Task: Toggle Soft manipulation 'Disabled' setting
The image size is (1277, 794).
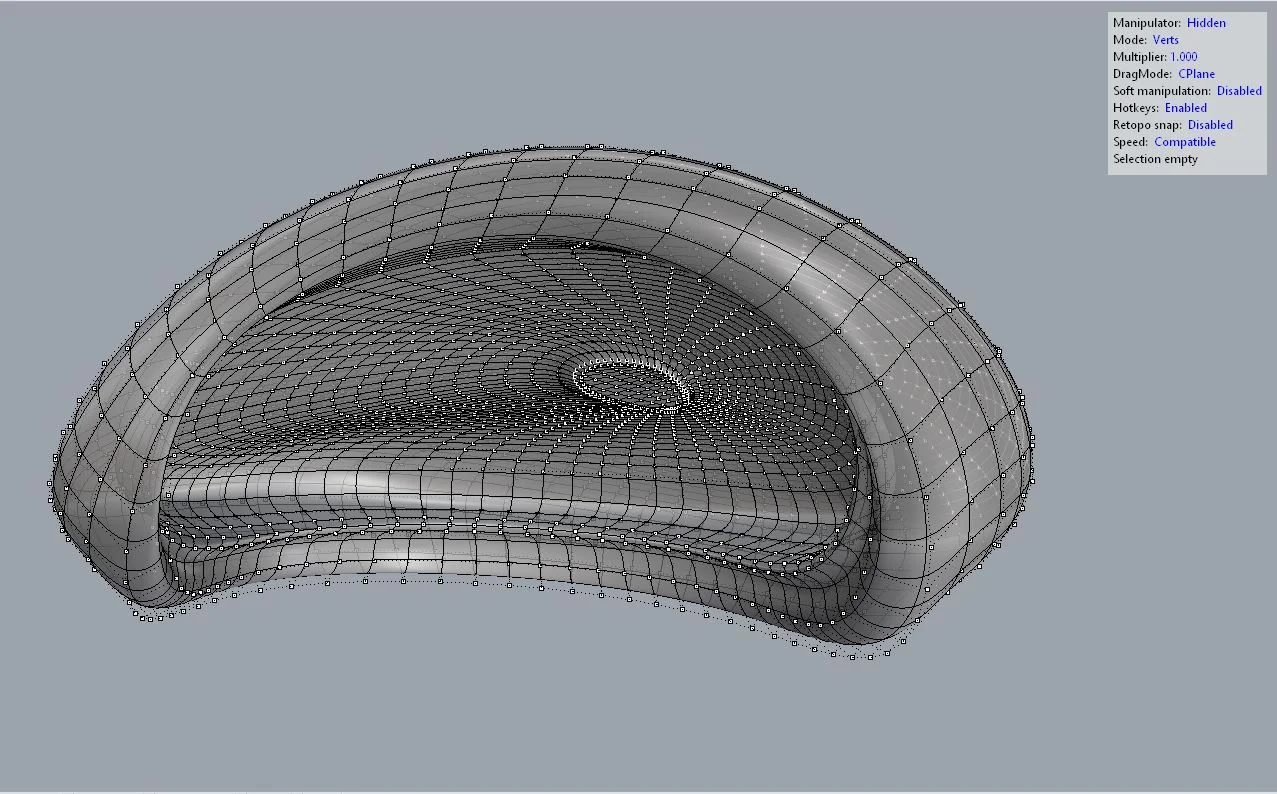Action: (x=1239, y=91)
